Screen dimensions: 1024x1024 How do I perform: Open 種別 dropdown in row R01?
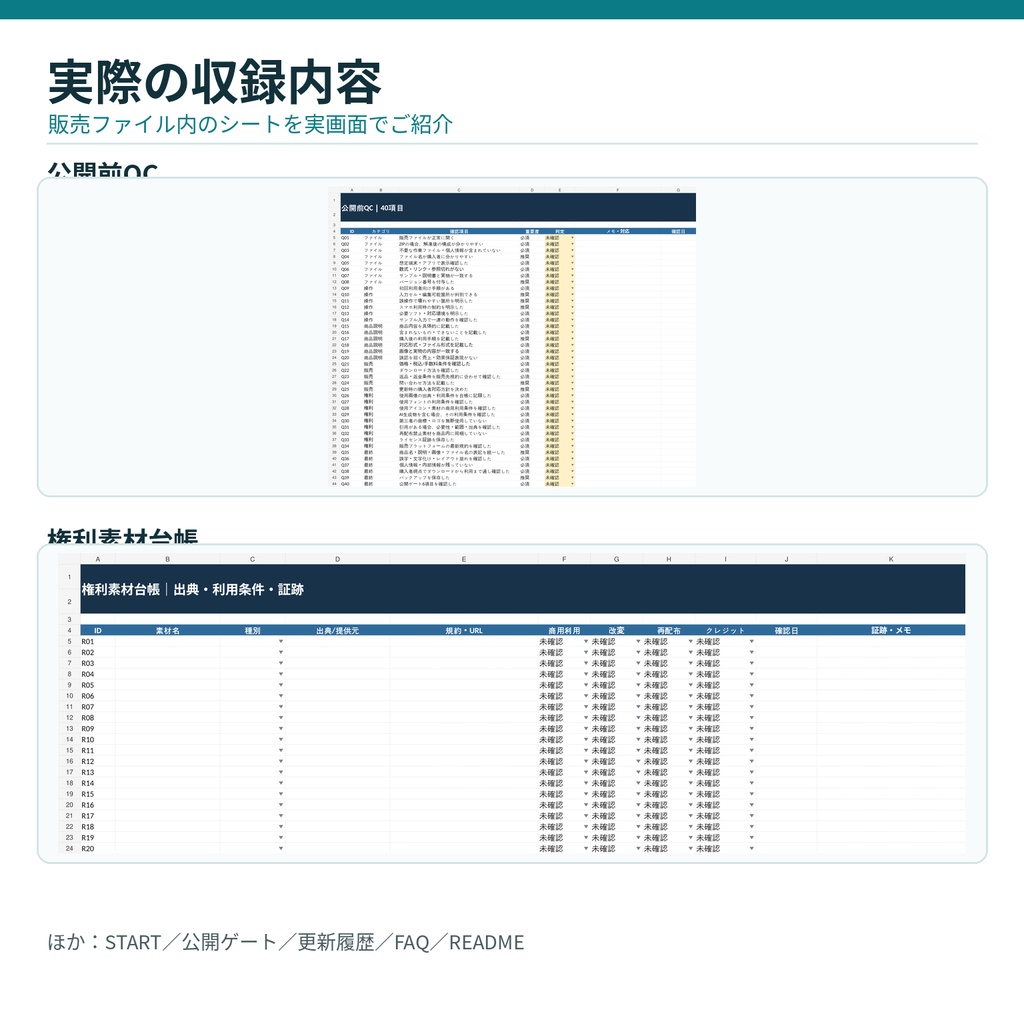(281, 641)
